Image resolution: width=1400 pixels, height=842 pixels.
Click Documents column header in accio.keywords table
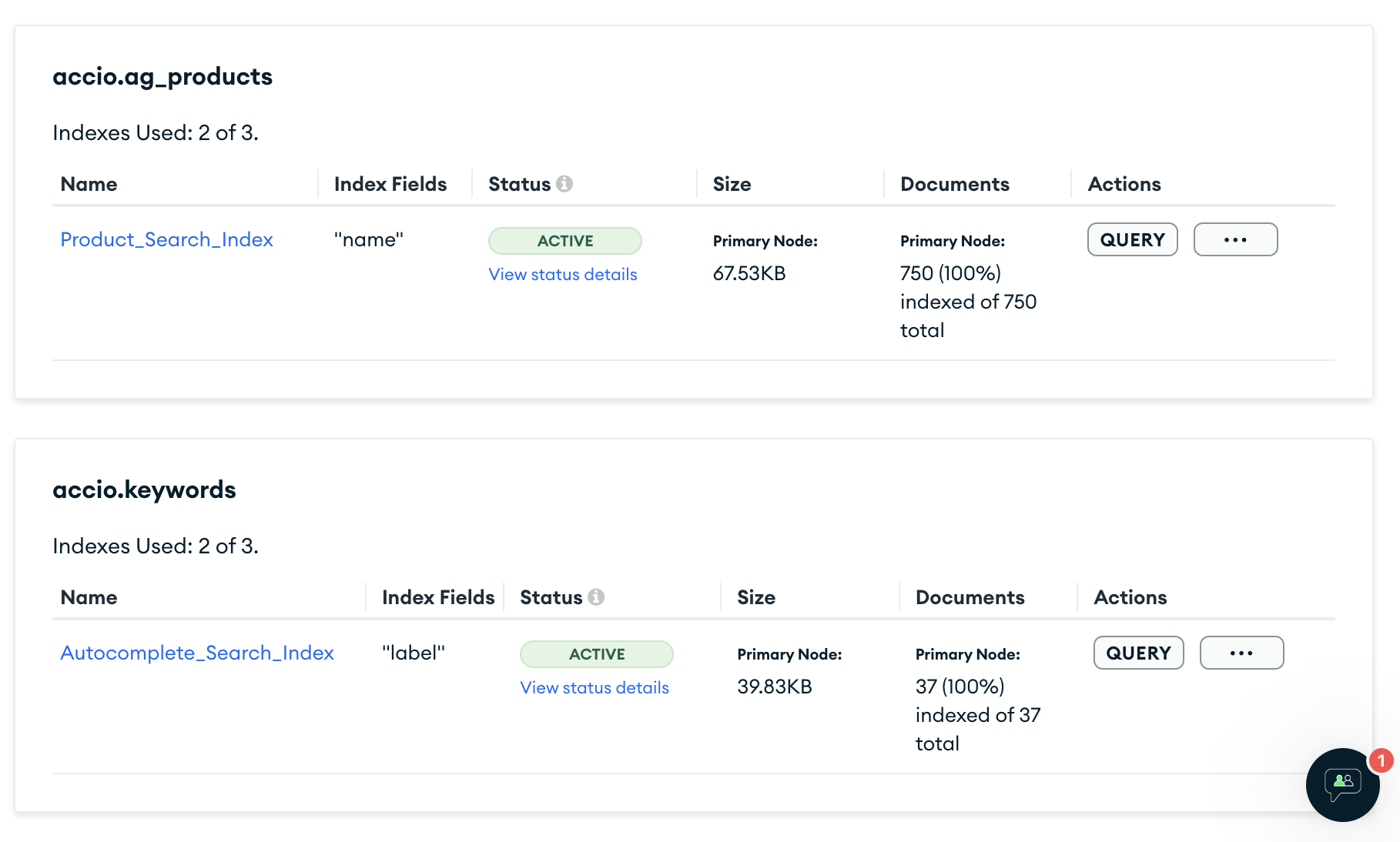[x=970, y=597]
